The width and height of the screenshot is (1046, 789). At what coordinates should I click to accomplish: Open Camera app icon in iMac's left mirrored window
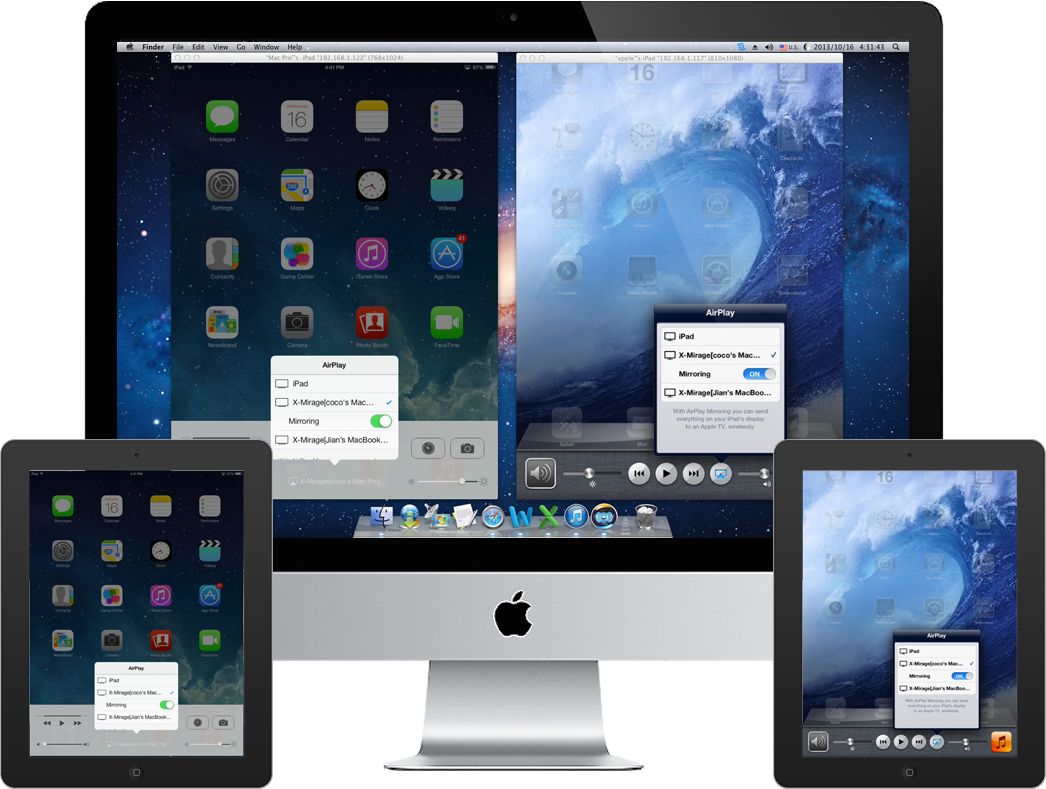pos(297,323)
